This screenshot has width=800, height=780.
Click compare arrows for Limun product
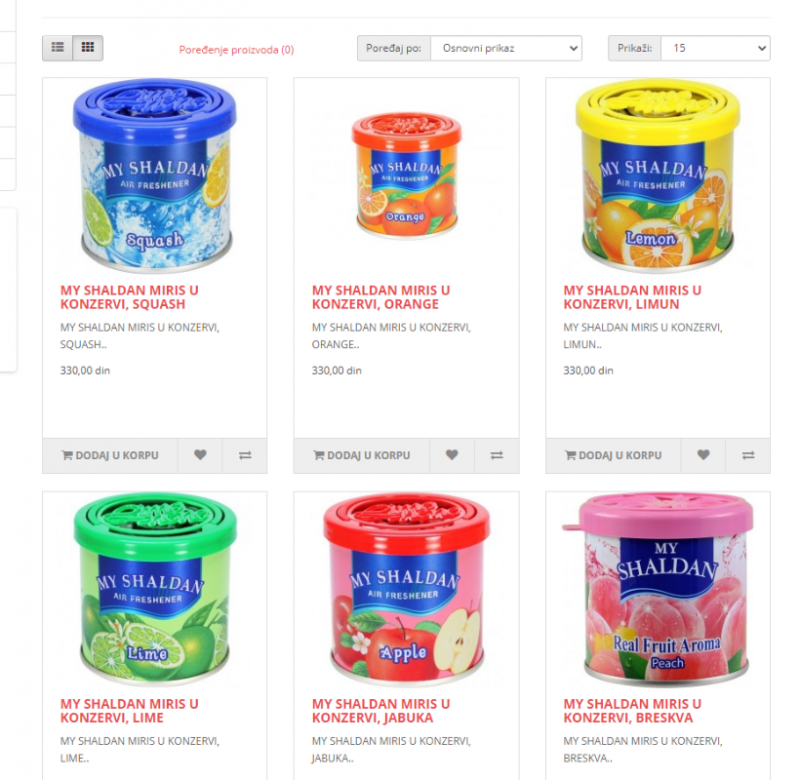pyautogui.click(x=748, y=455)
